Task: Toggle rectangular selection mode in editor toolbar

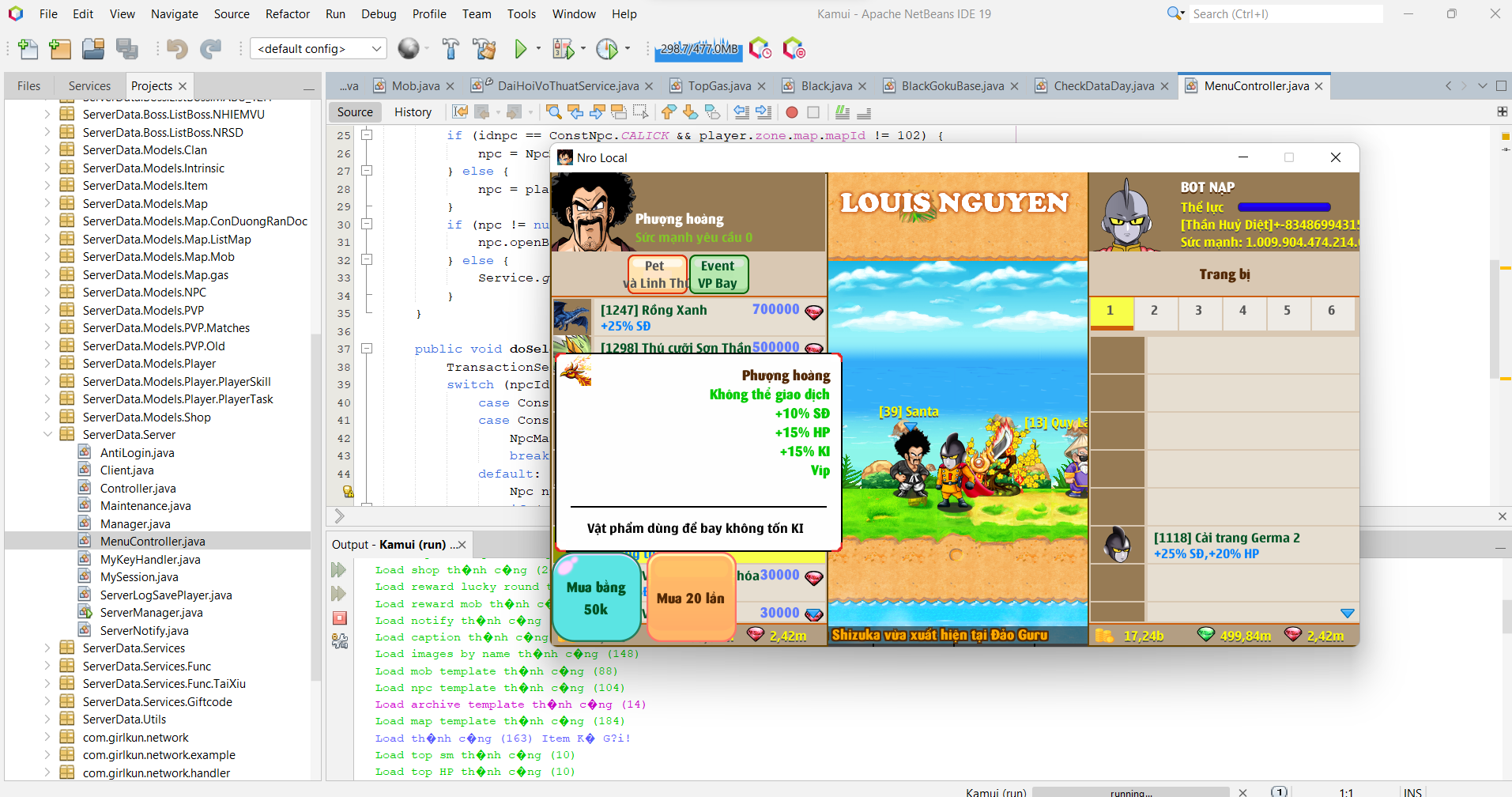Action: coord(640,112)
